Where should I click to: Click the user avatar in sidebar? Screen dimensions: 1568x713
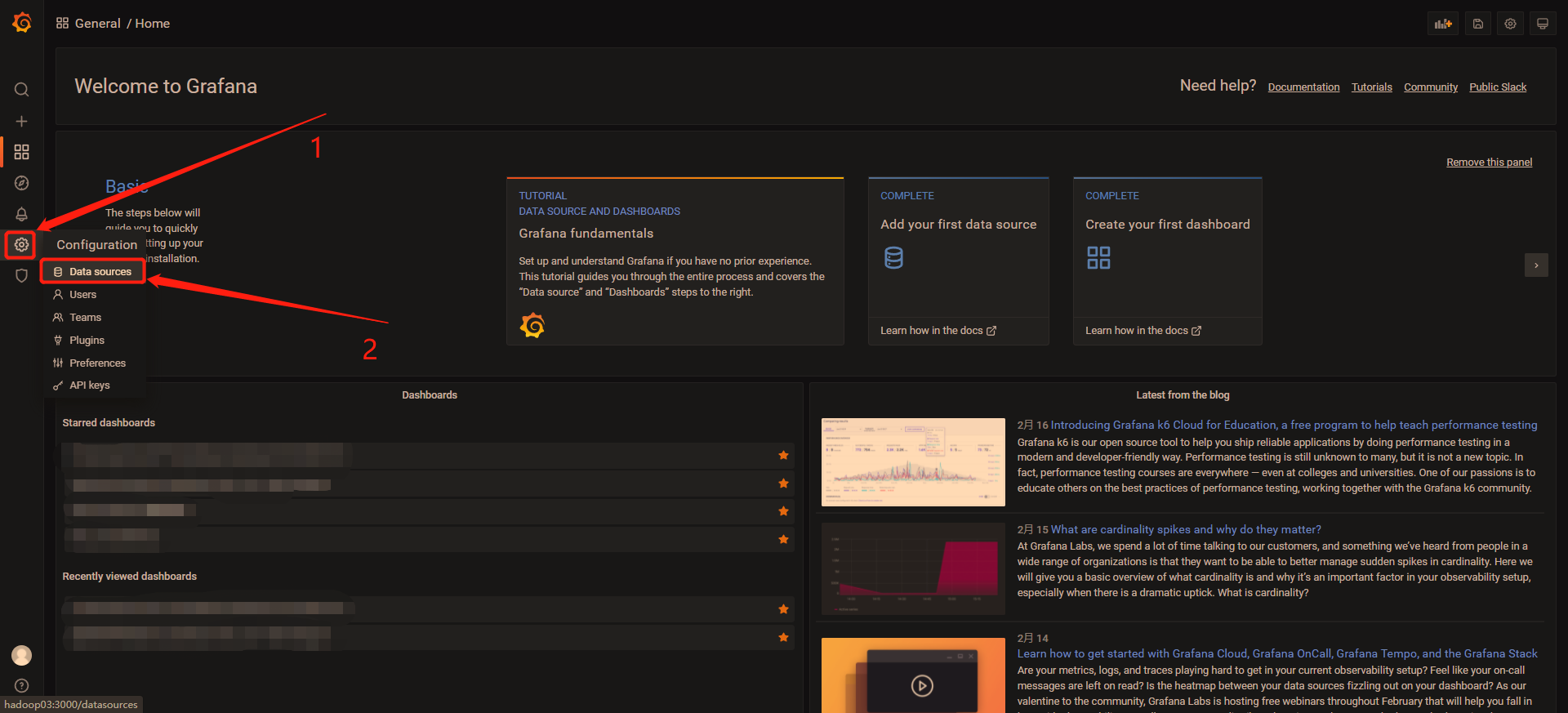tap(22, 655)
